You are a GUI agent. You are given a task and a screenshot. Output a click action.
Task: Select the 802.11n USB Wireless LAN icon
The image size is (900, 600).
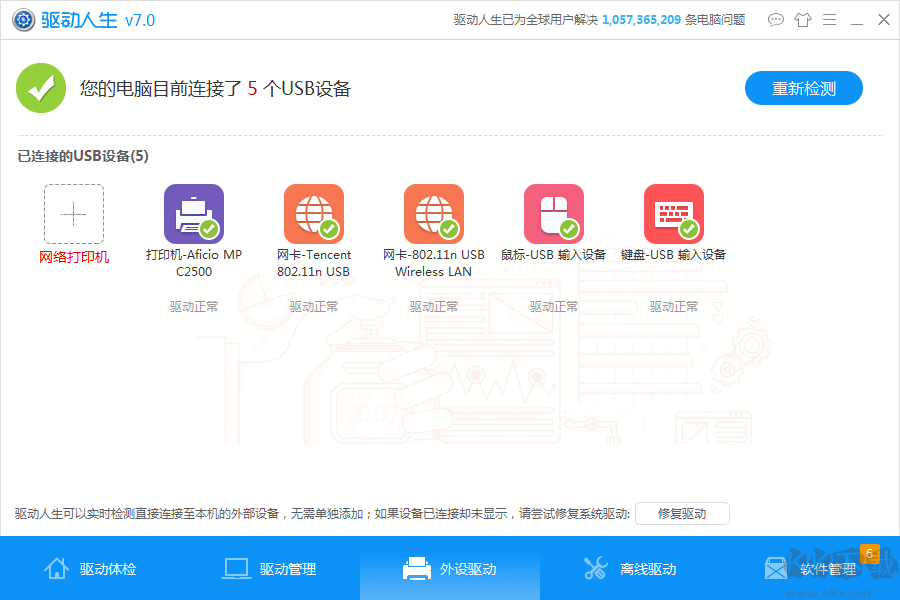434,214
